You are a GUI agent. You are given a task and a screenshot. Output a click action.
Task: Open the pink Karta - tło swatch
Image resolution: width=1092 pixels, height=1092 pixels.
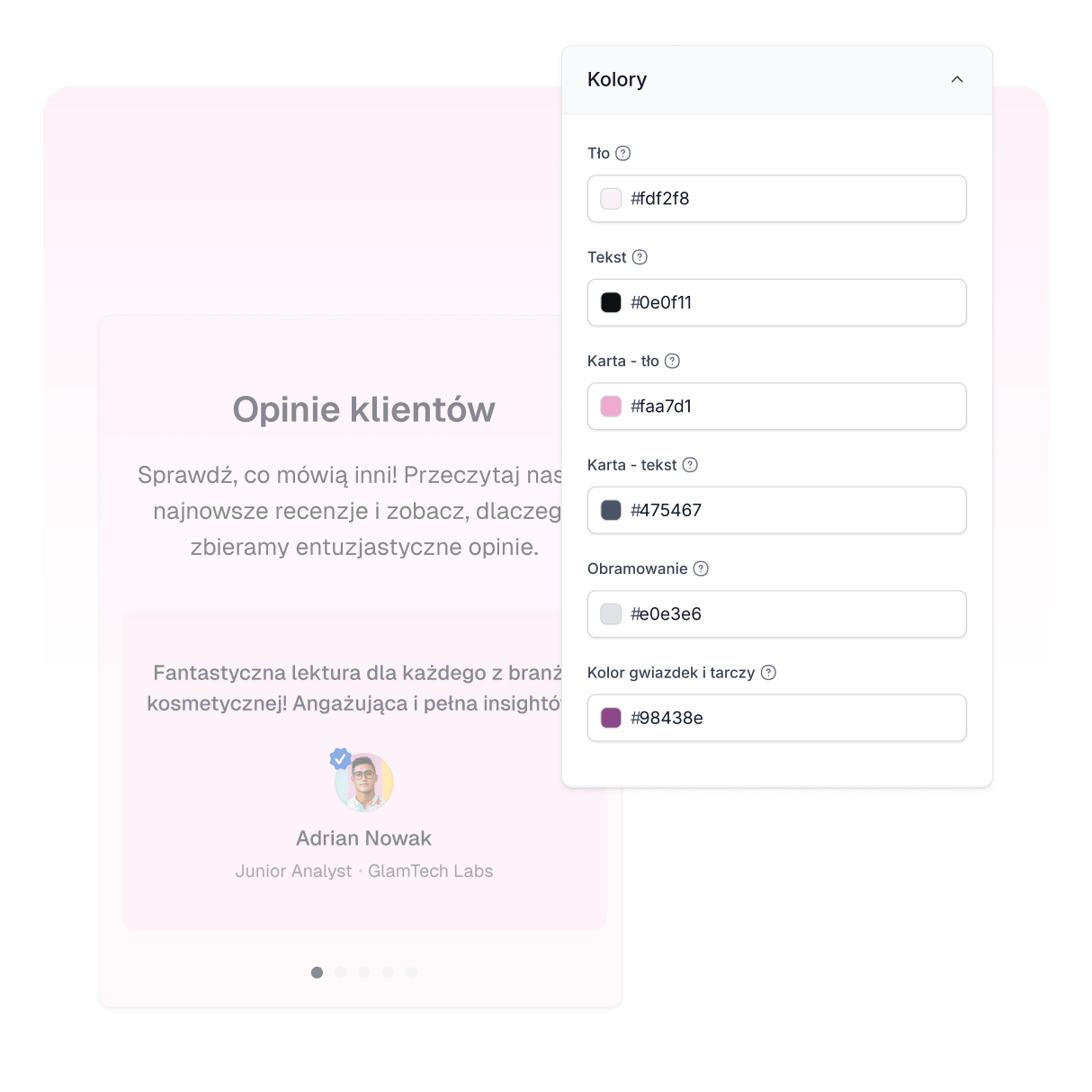click(x=611, y=407)
